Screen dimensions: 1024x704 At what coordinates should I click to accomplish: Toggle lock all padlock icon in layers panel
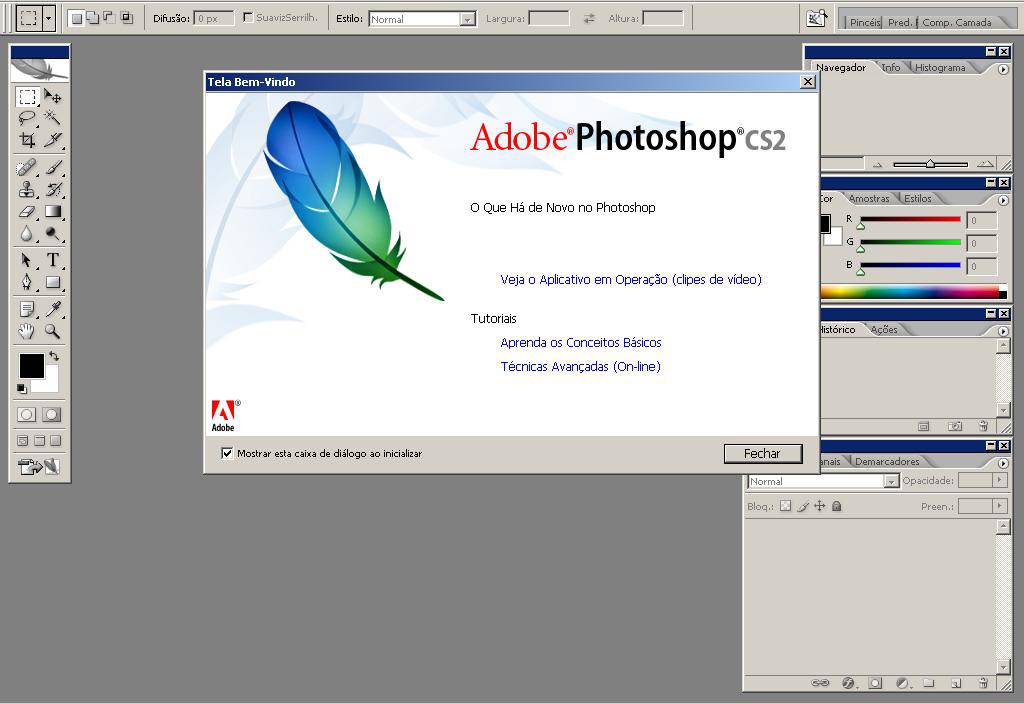coord(837,506)
